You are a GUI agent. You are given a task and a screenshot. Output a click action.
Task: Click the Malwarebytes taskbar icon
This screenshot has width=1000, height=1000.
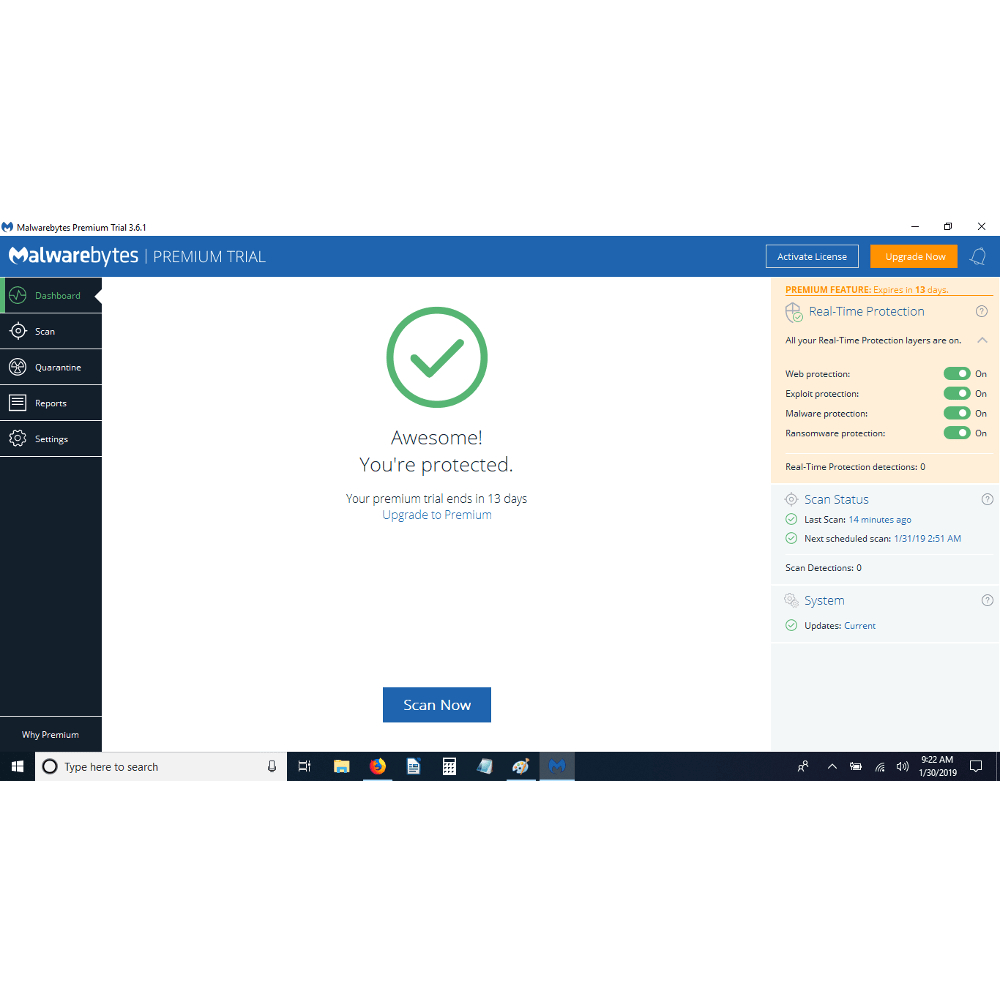point(557,767)
